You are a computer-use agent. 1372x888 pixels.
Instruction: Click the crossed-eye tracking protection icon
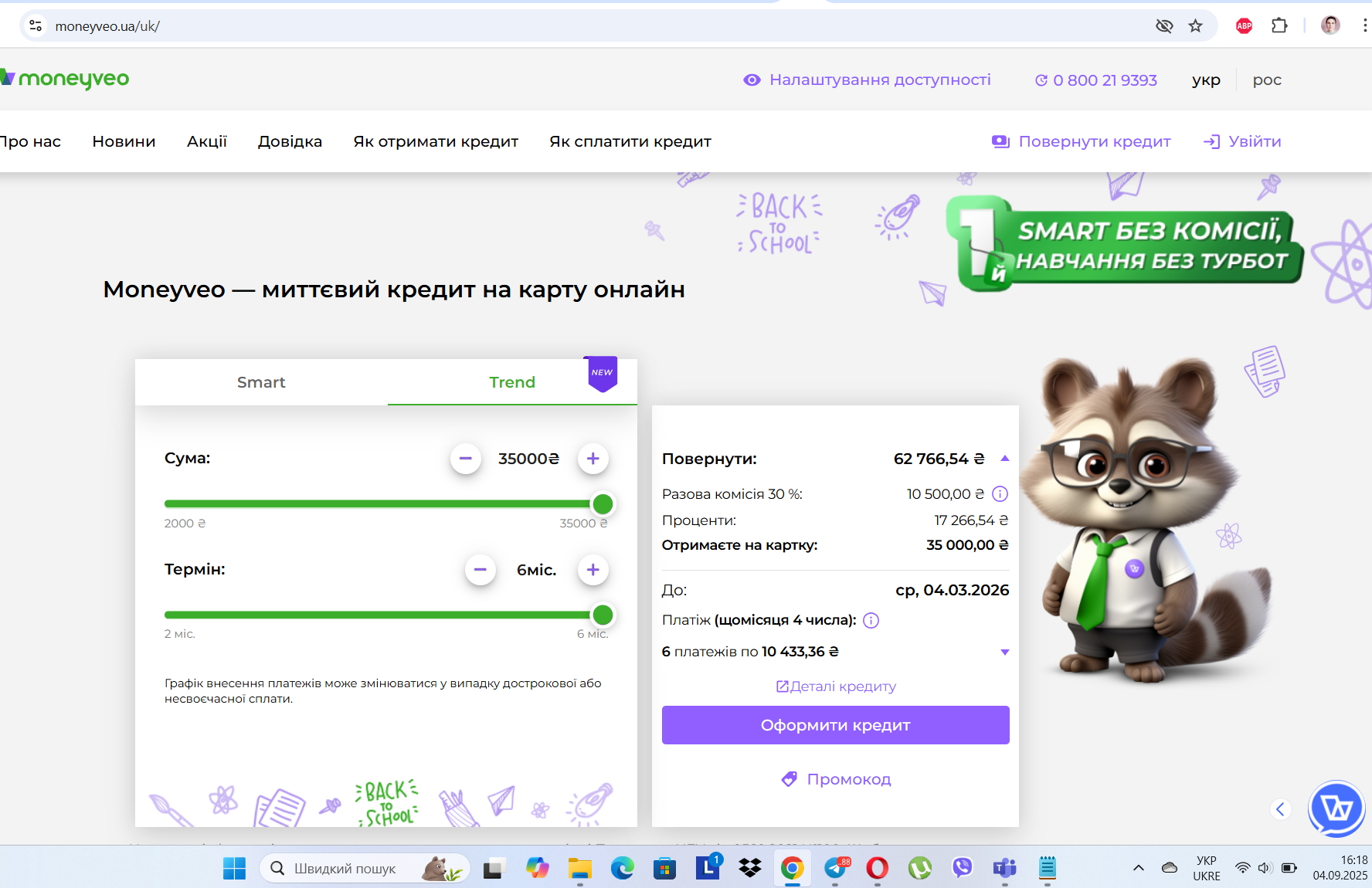click(1164, 26)
